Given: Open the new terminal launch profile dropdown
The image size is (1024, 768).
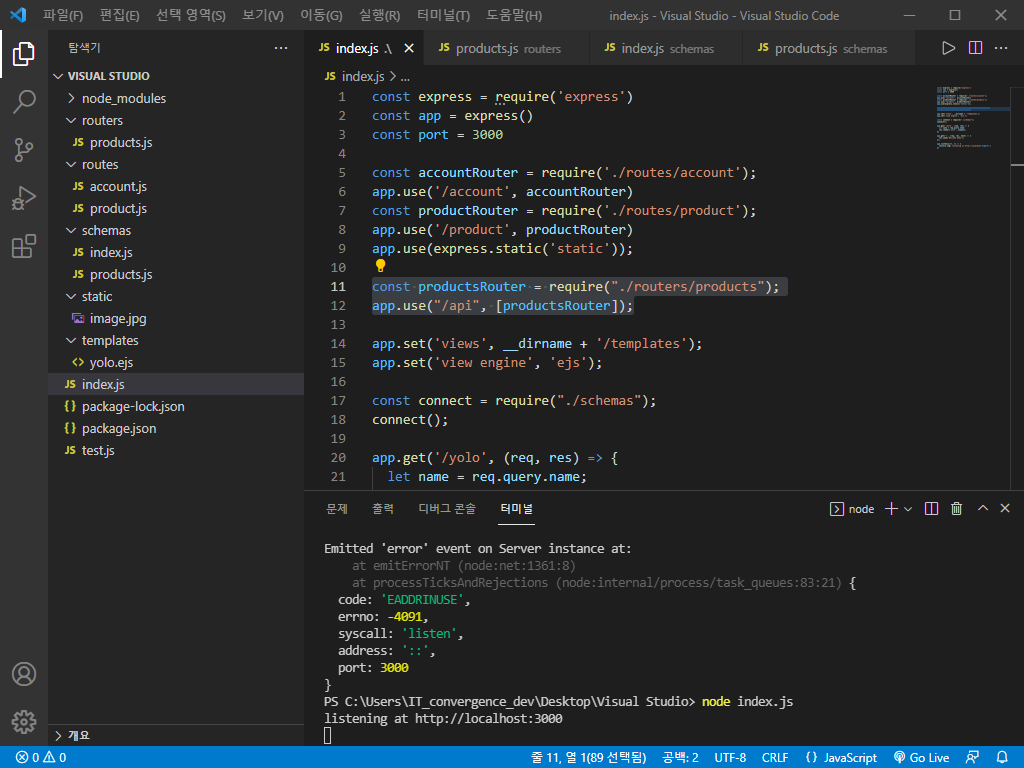Looking at the screenshot, I should tap(908, 509).
